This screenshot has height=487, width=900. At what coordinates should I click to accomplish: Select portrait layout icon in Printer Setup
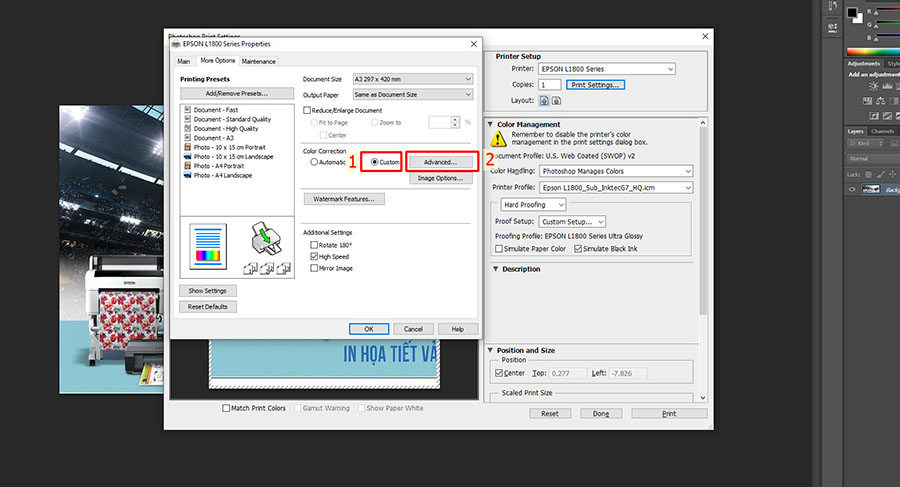[x=544, y=101]
